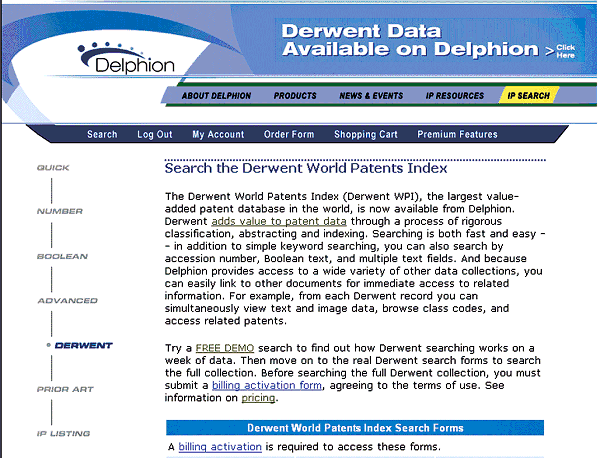This screenshot has width=600, height=458.
Task: Select Advanced search in sidebar
Action: tap(68, 301)
